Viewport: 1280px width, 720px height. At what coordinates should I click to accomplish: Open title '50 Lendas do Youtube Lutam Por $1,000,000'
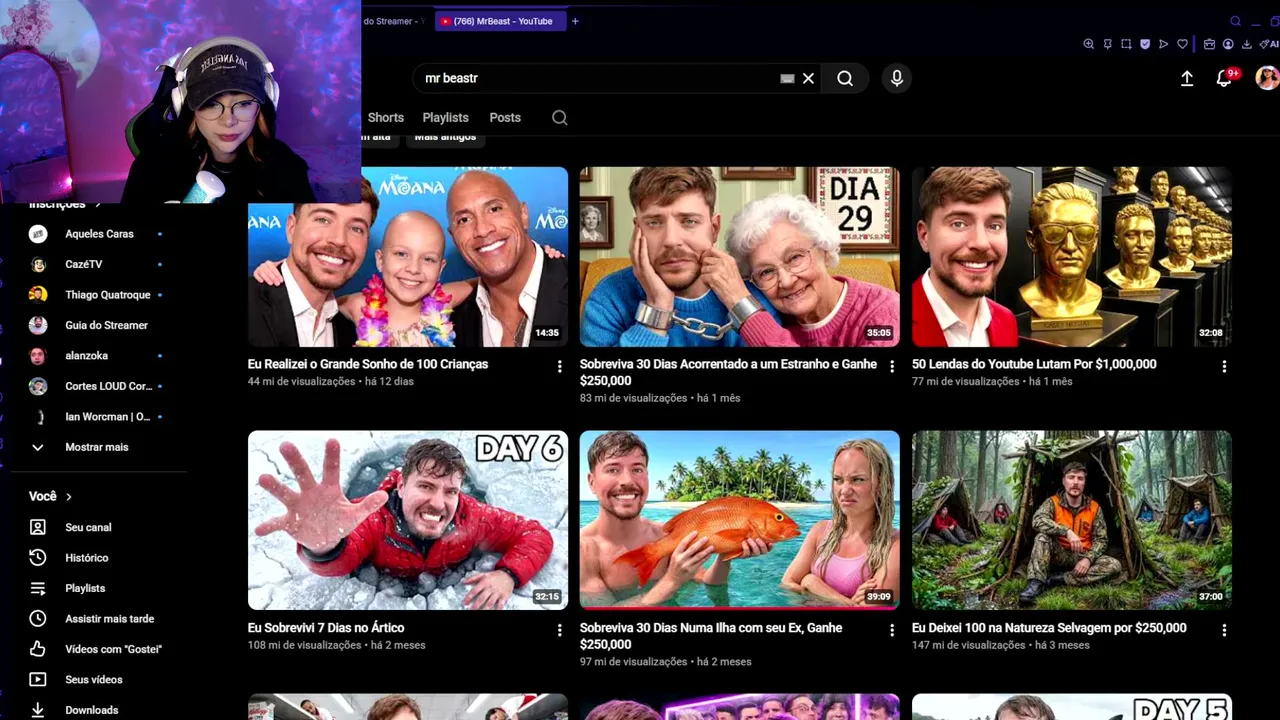point(1034,364)
